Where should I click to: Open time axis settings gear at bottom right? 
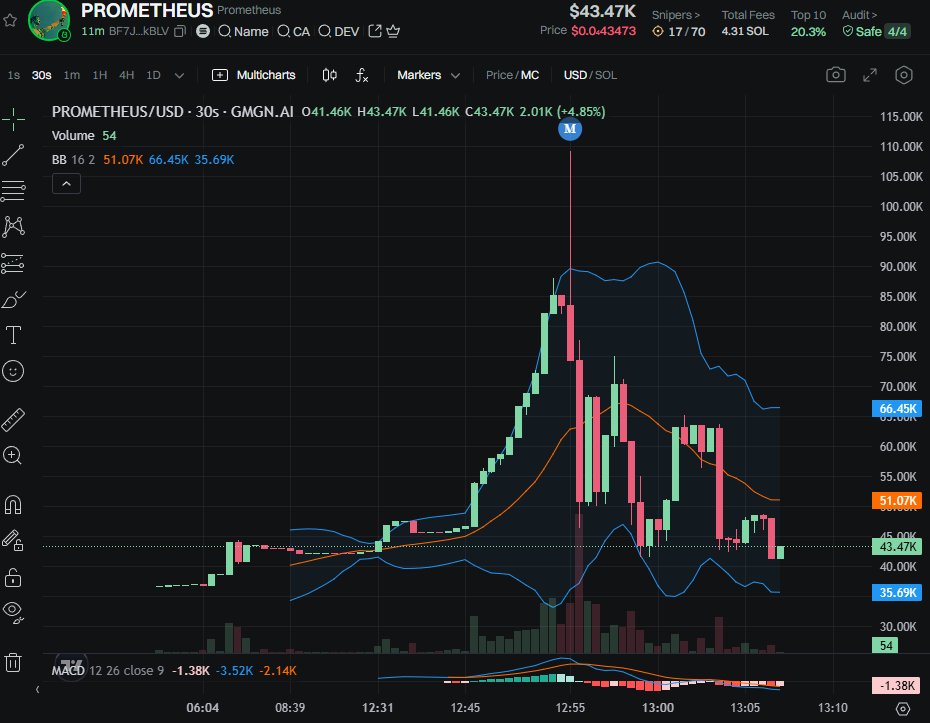(x=903, y=708)
